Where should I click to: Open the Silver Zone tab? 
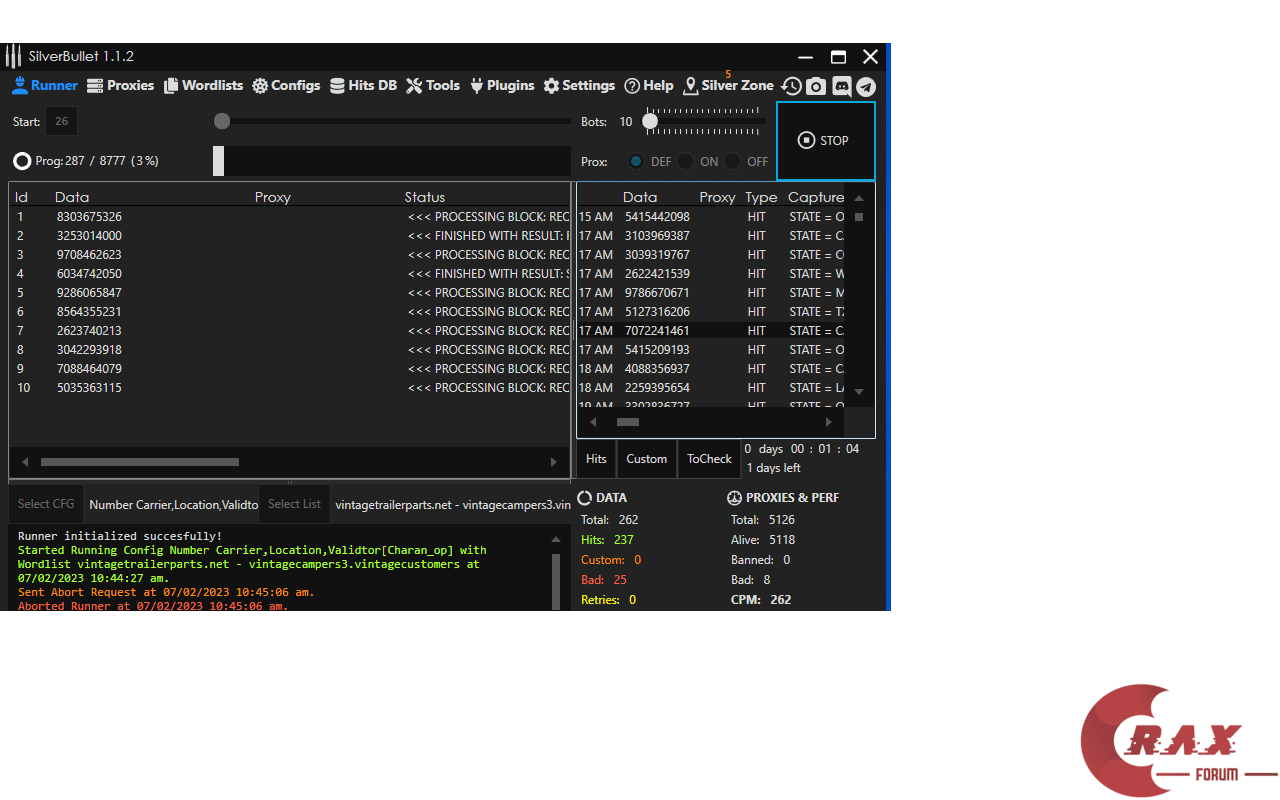point(728,86)
